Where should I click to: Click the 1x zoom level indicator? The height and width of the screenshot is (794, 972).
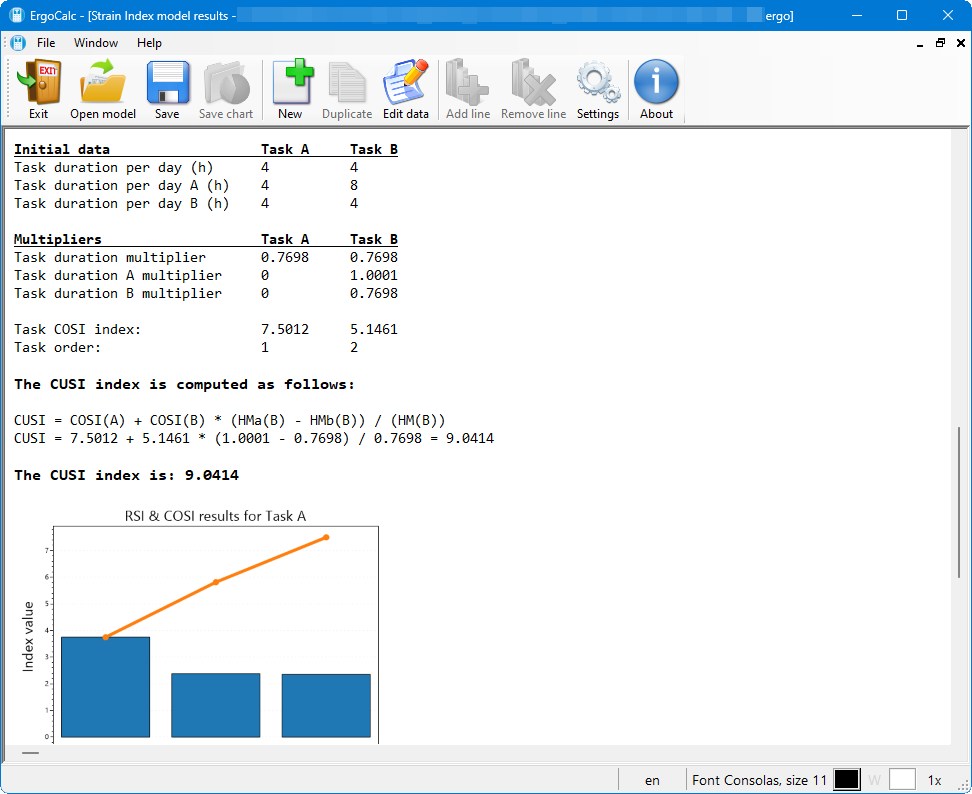pyautogui.click(x=934, y=779)
